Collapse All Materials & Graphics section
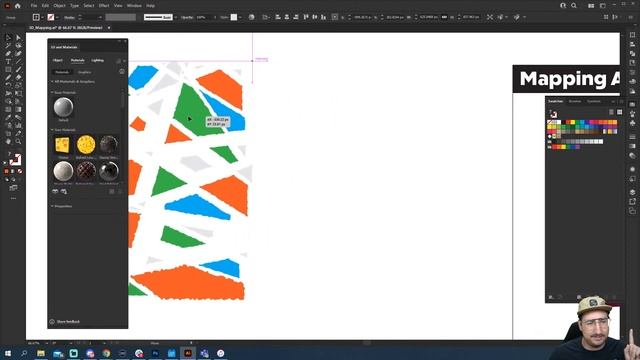 [52, 82]
